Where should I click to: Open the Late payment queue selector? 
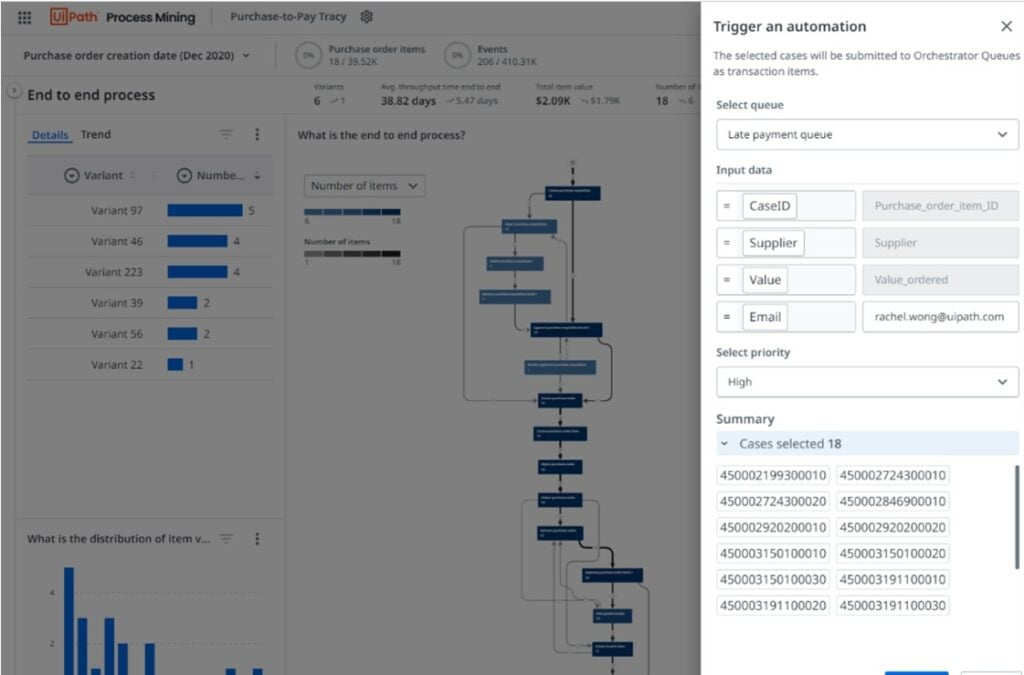click(x=866, y=134)
